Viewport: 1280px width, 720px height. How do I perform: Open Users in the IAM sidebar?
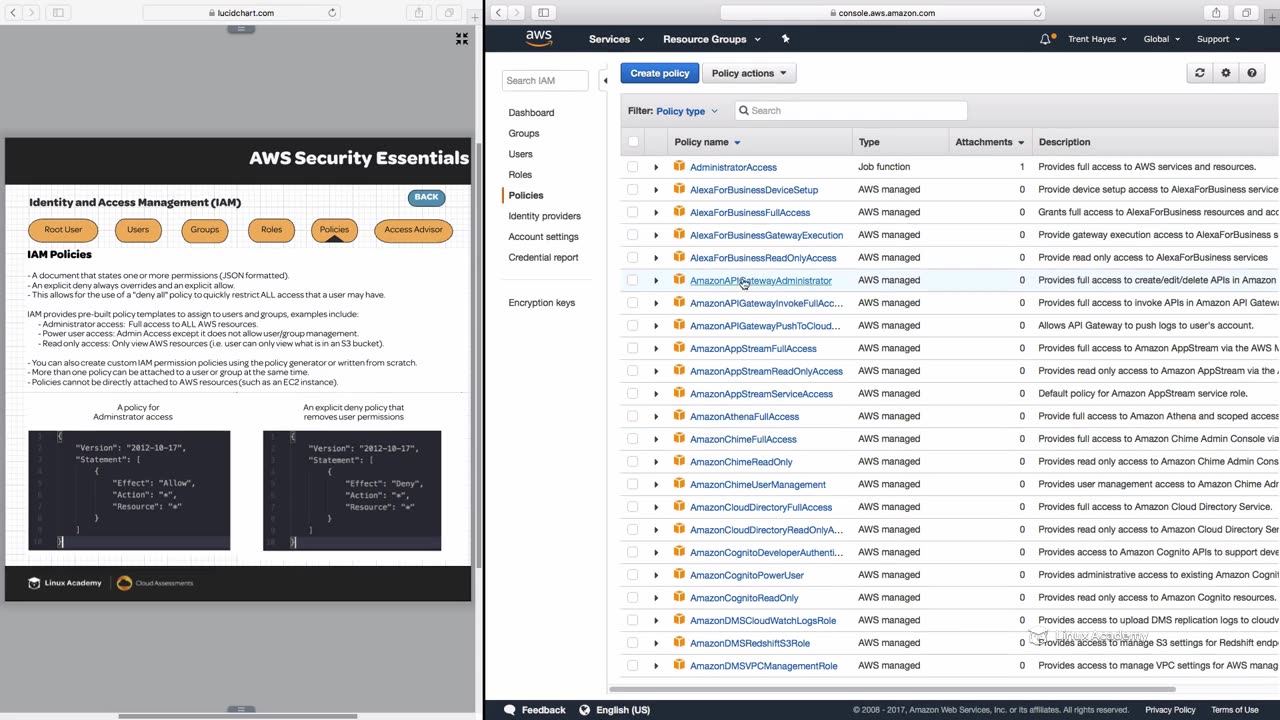[x=520, y=154]
